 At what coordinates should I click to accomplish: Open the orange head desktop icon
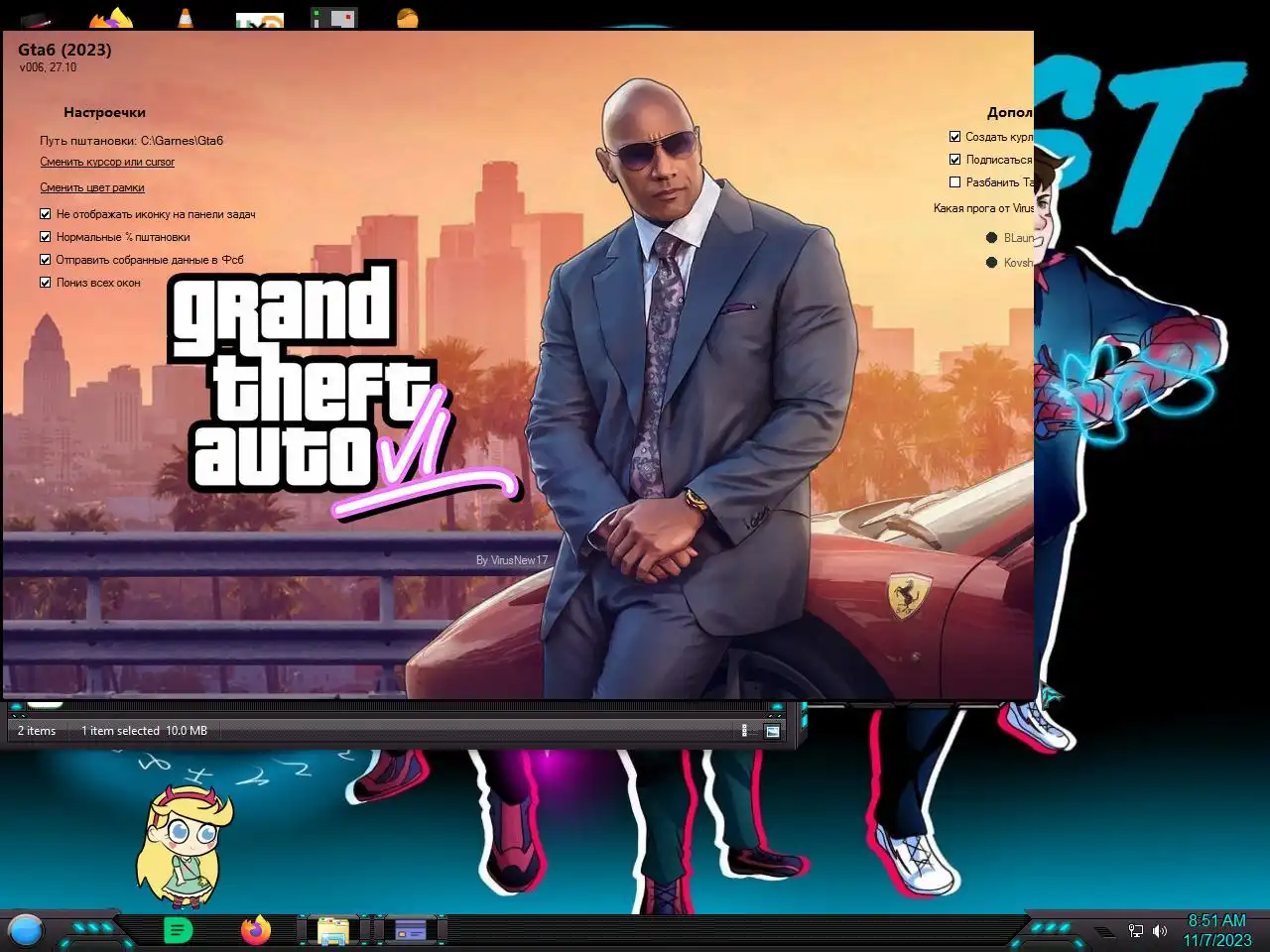pyautogui.click(x=407, y=18)
